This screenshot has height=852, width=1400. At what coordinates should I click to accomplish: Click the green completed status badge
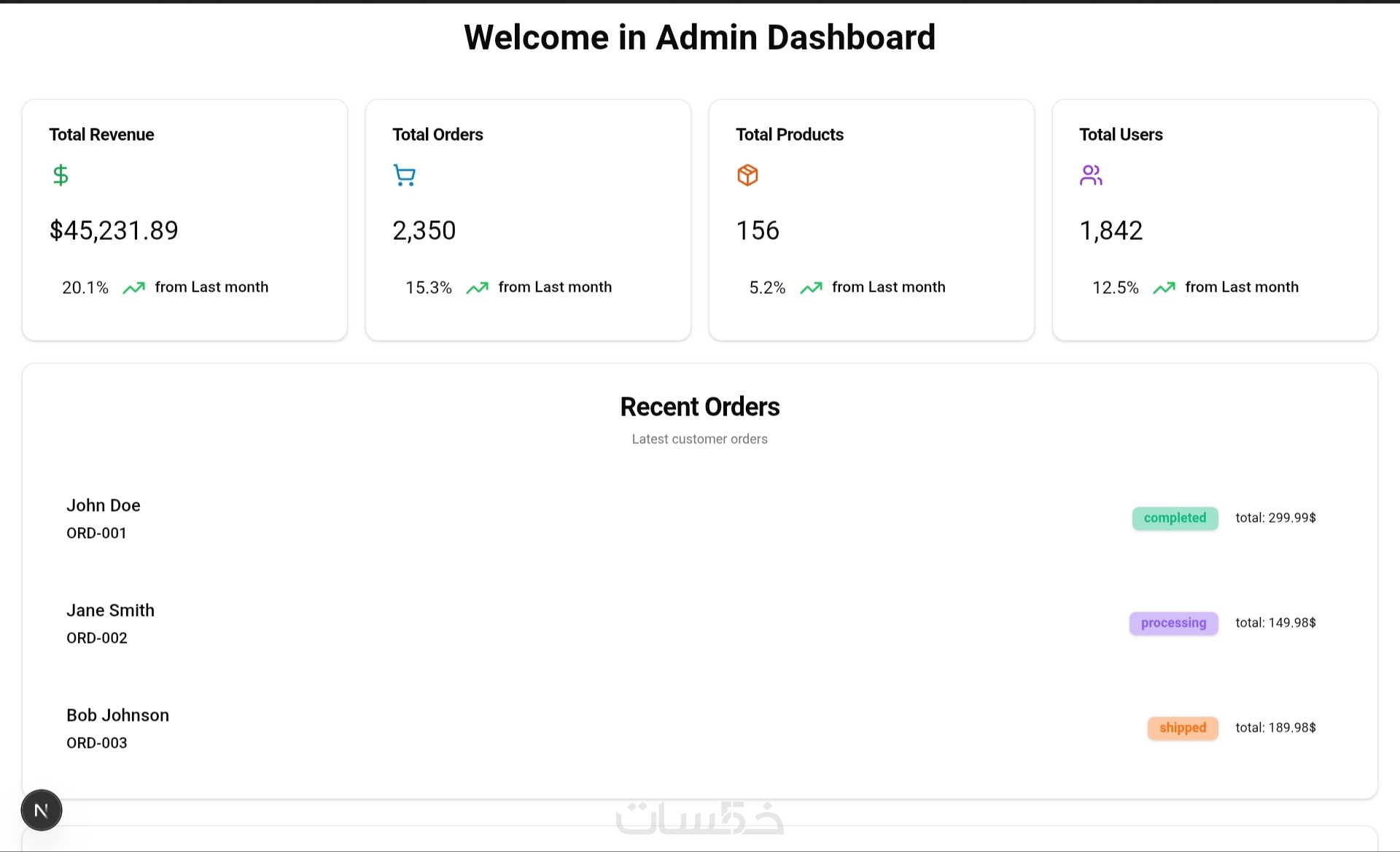(1175, 518)
